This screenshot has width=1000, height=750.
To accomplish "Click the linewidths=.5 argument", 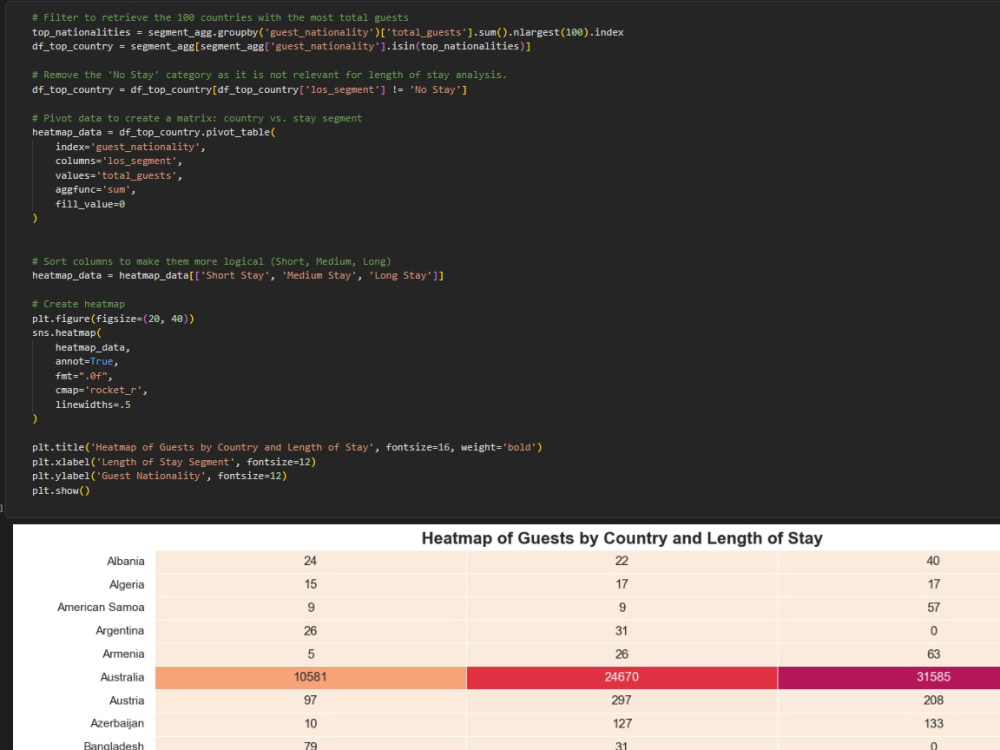I will click(92, 405).
